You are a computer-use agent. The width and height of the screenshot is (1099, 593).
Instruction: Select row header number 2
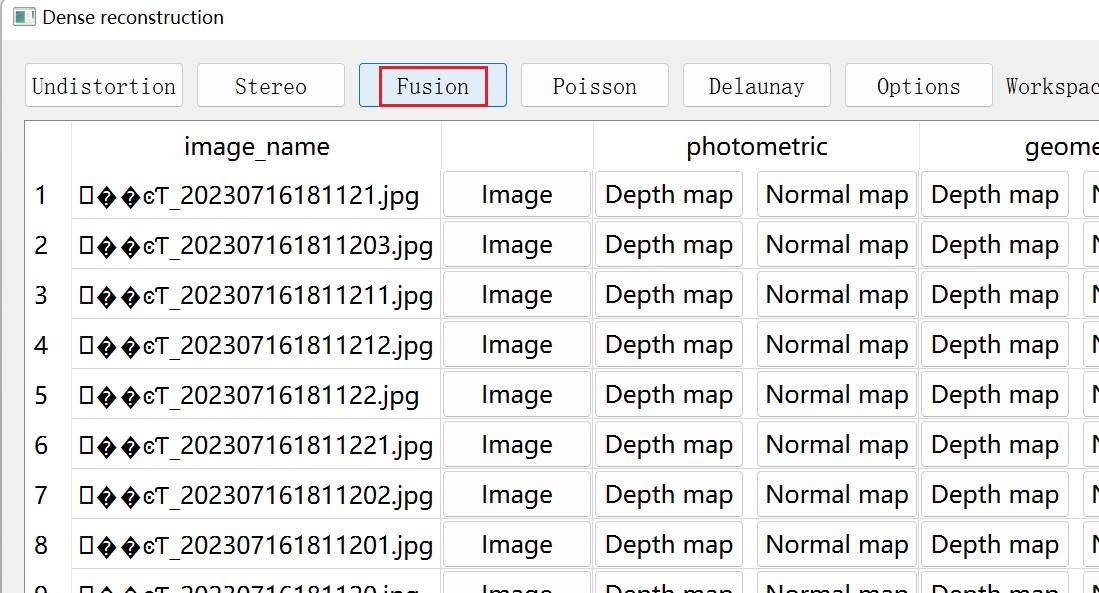click(x=41, y=245)
